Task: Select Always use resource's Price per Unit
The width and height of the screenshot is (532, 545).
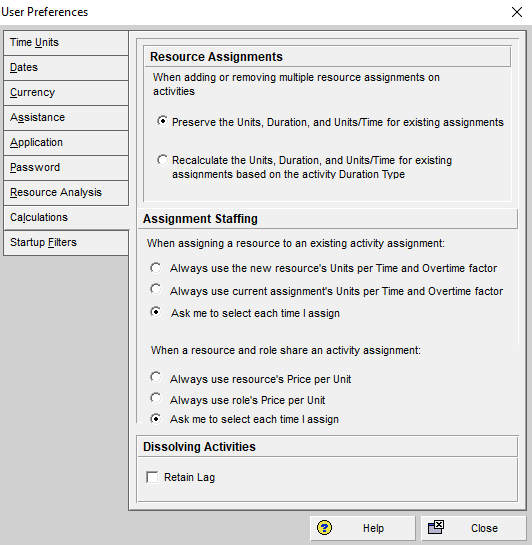Action: click(x=156, y=377)
